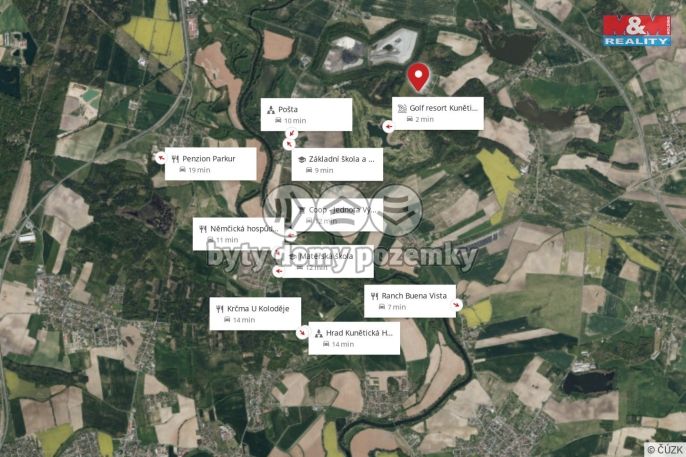Screen dimensions: 686x457
Task: Click the fork-and-knife icon on Němčická hospůdka
Action: [x=203, y=229]
